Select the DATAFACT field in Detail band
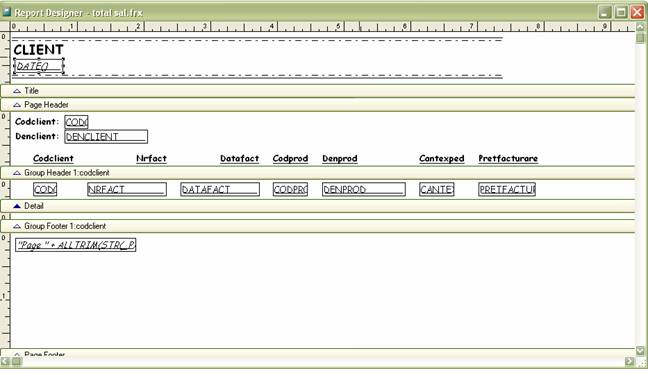Viewport: 648px width, 369px height. tap(220, 190)
